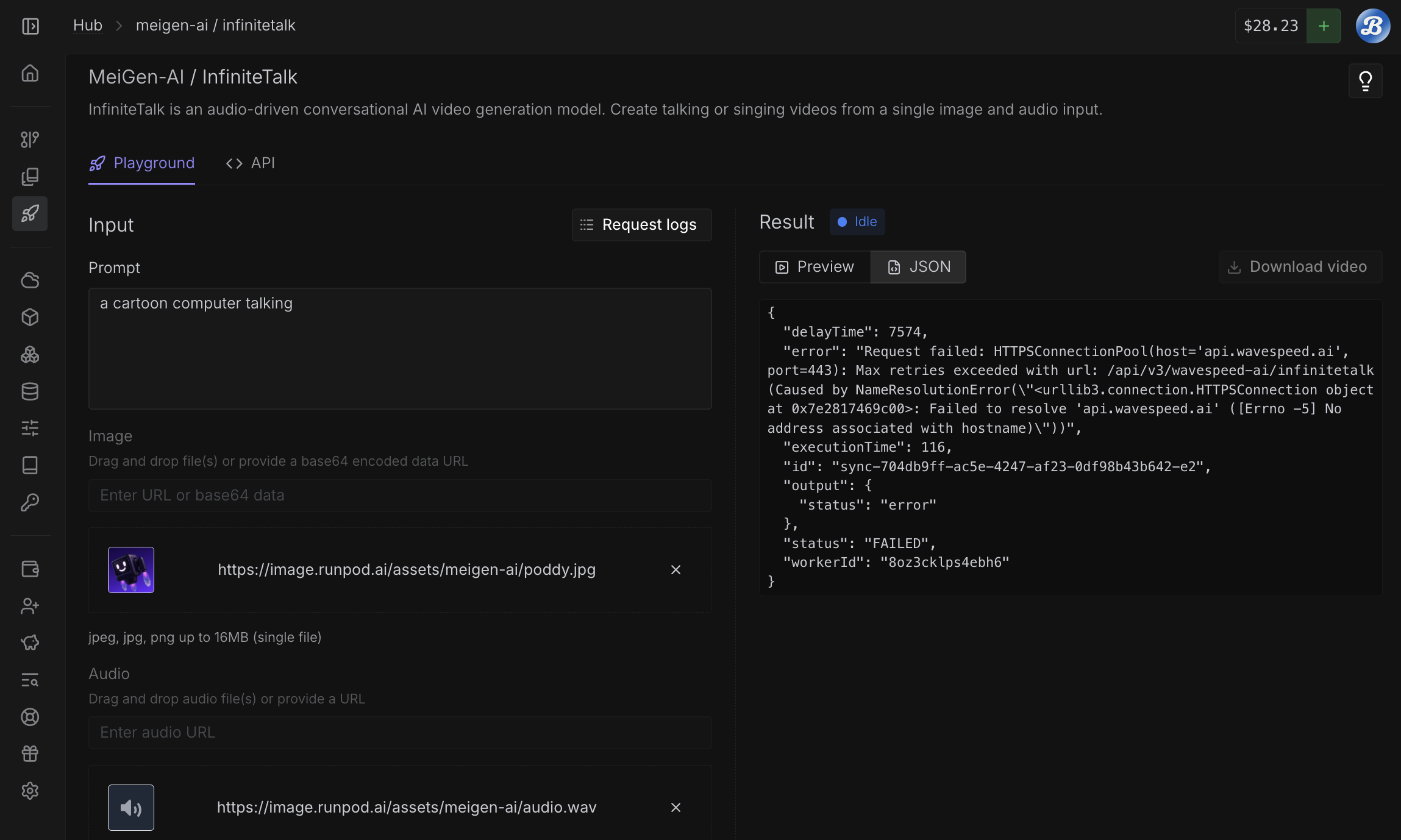Screen dimensions: 1401x840
Task: Click the gift icon in sidebar
Action: click(x=30, y=753)
